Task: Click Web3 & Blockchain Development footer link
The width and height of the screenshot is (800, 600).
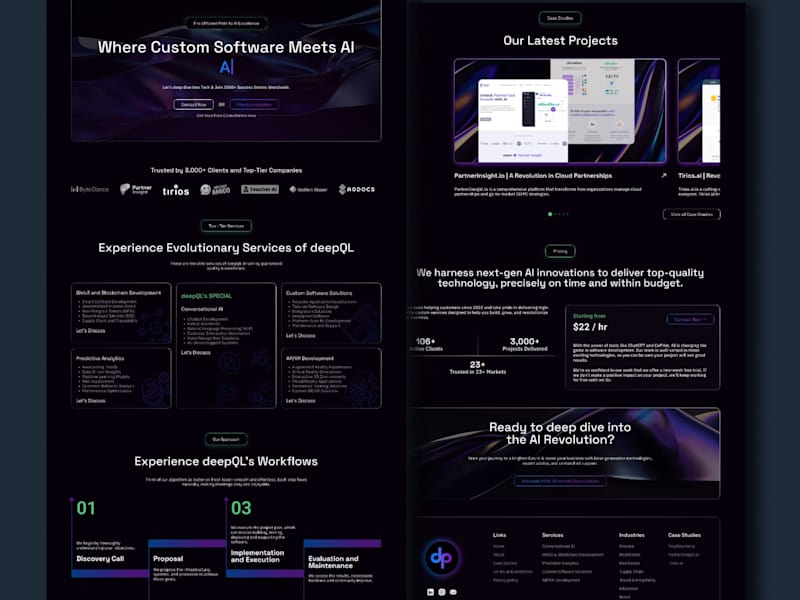Action: point(573,555)
